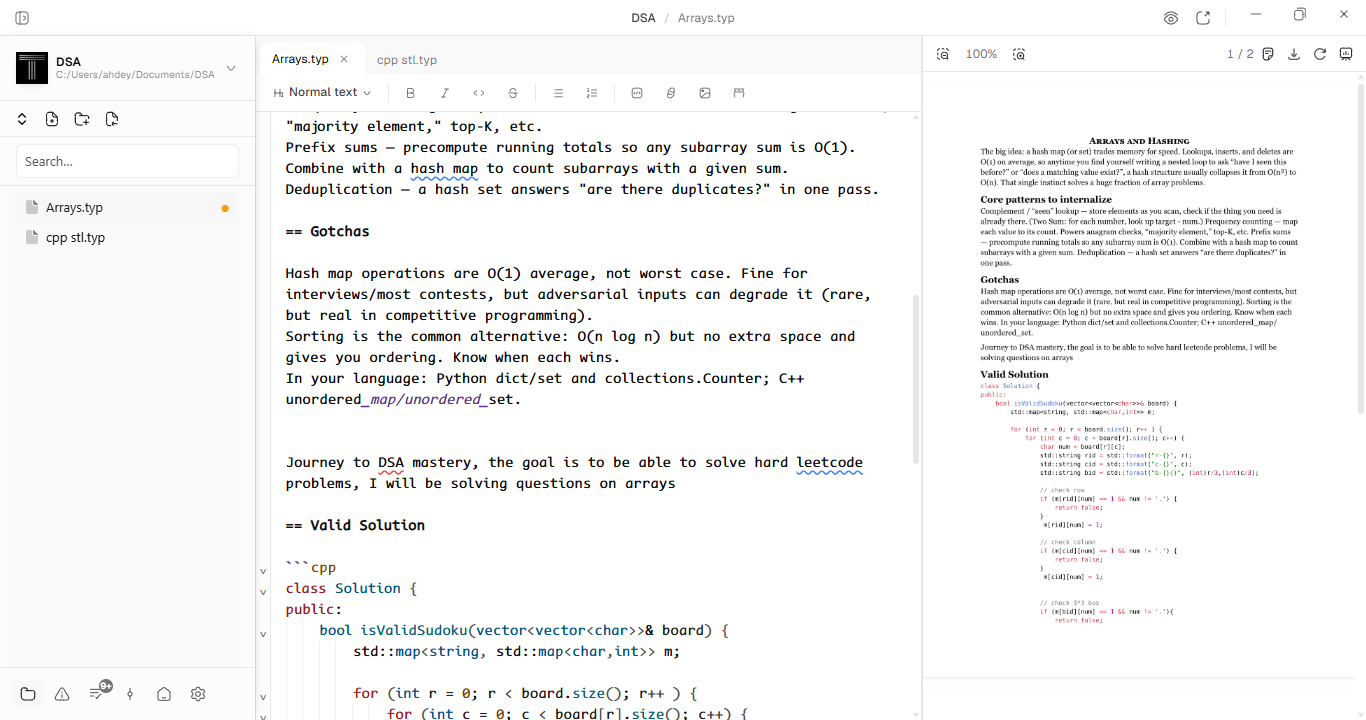1366x720 pixels.
Task: Open Arrays.typ in the file list
Action: 127,208
